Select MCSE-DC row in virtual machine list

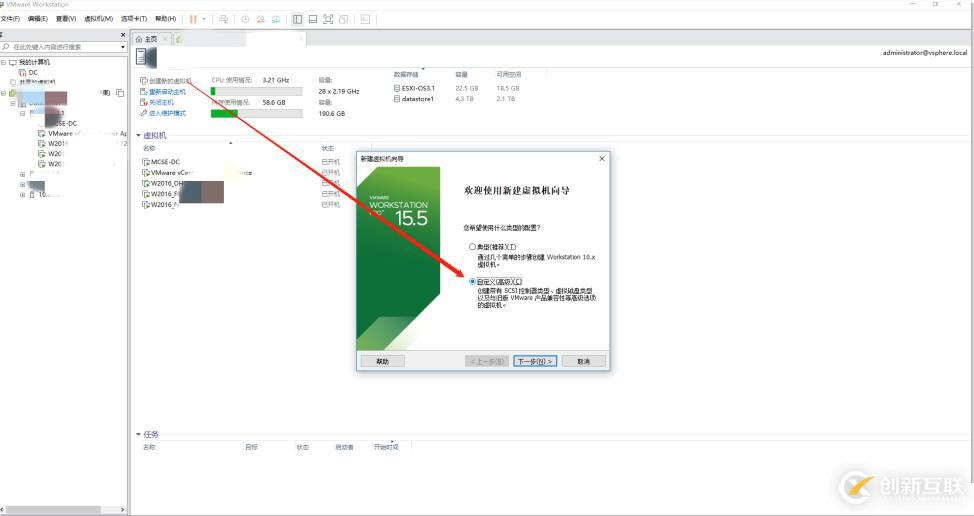pos(165,162)
